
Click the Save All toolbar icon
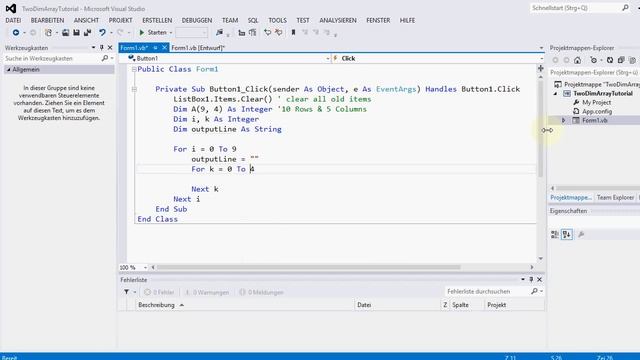(87, 32)
